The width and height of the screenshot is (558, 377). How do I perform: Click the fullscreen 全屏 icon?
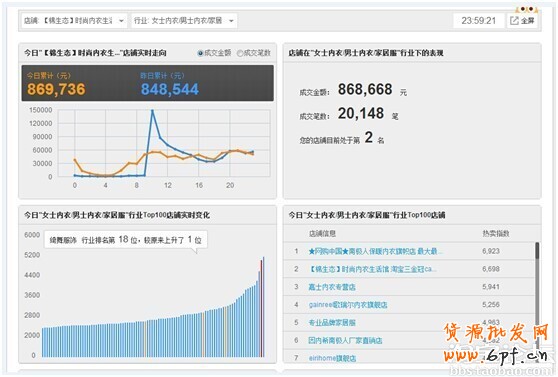click(x=522, y=21)
